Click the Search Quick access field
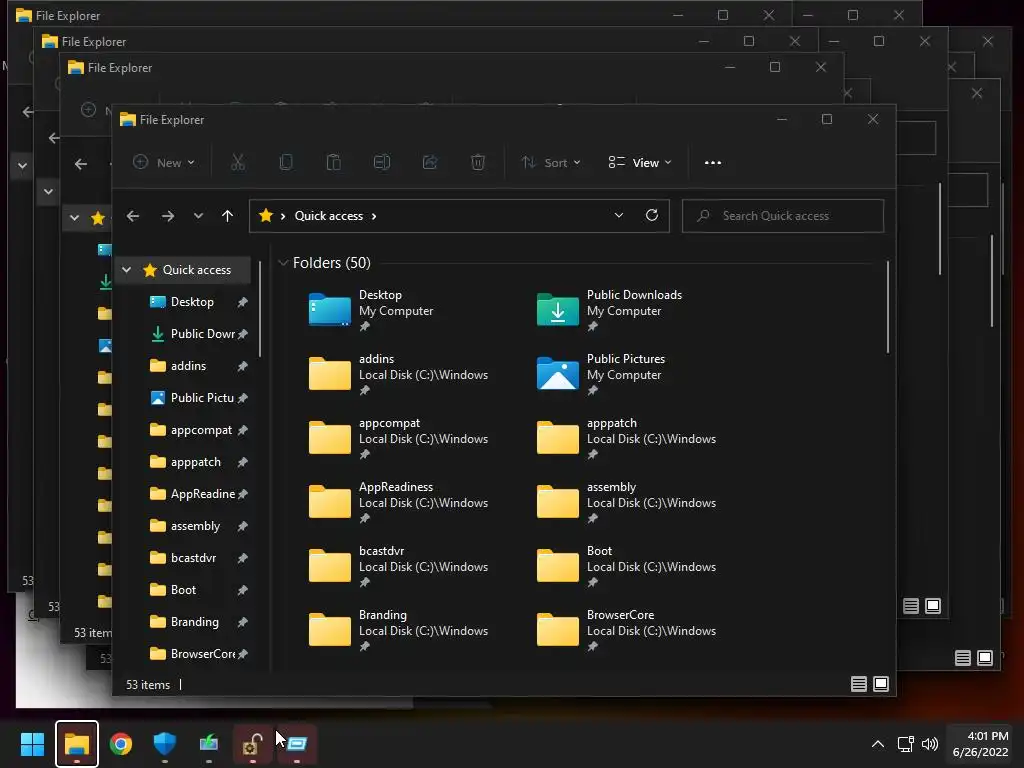This screenshot has height=768, width=1024. point(782,216)
